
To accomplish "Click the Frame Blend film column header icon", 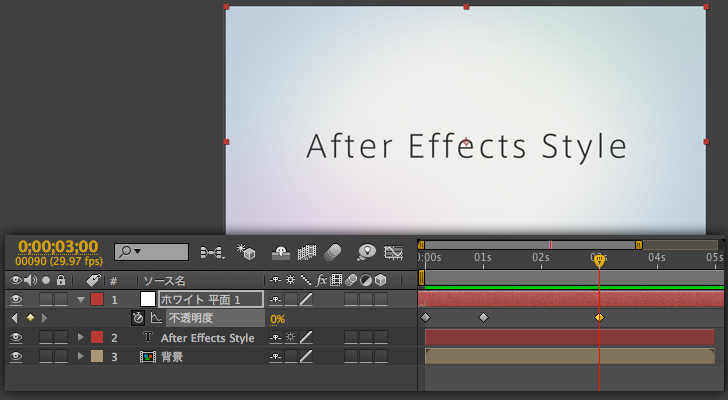I will point(336,280).
